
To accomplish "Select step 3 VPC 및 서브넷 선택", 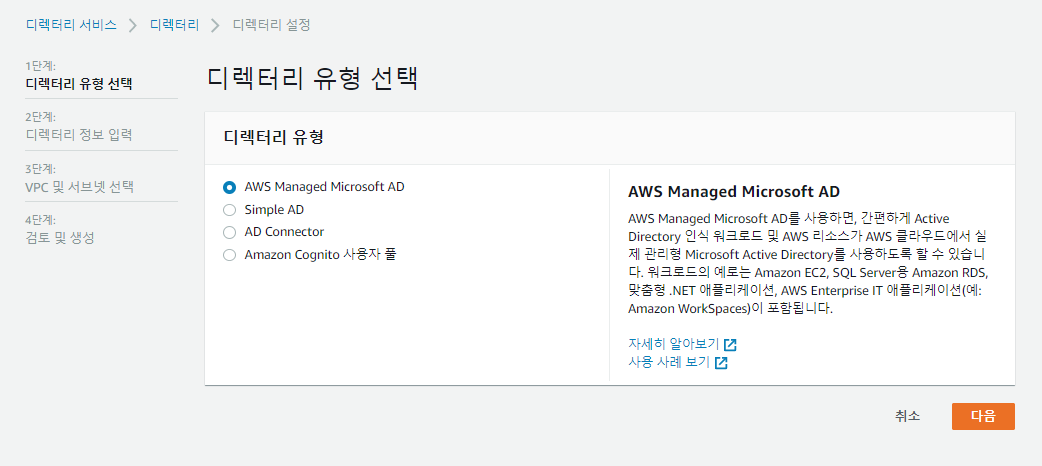I will pyautogui.click(x=79, y=187).
